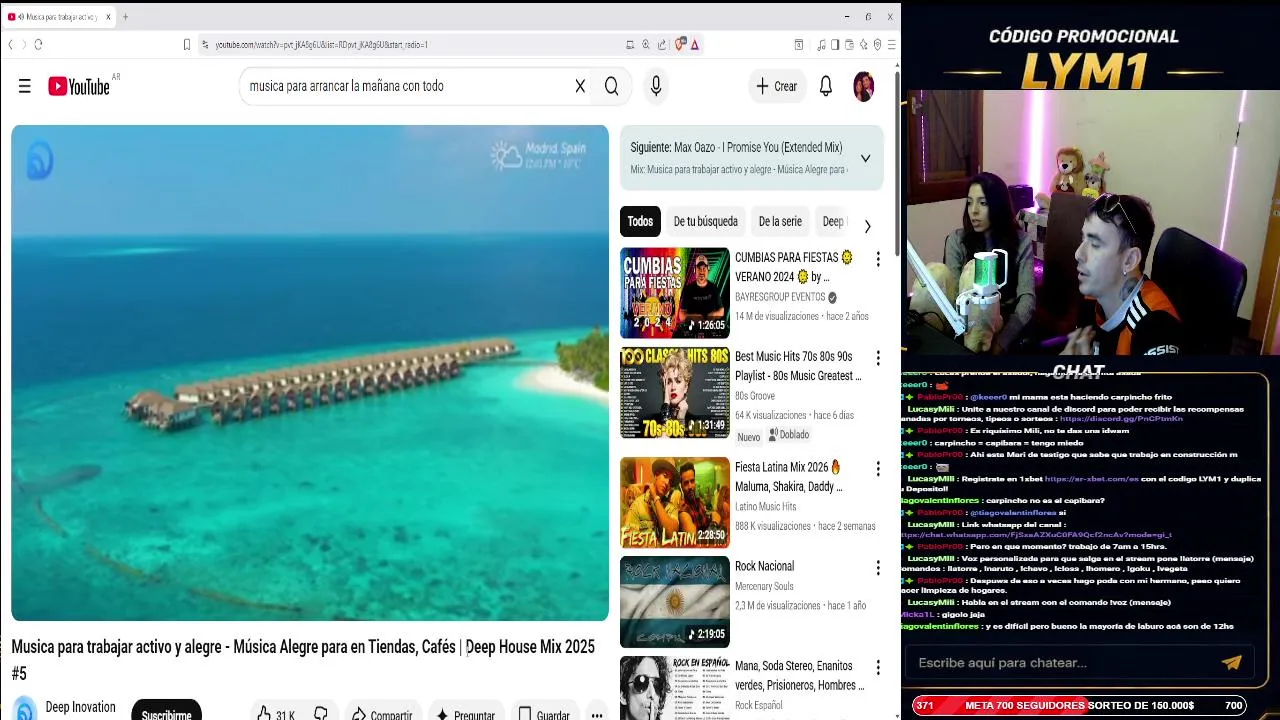
Task: Open the Crear upload menu
Action: point(777,86)
